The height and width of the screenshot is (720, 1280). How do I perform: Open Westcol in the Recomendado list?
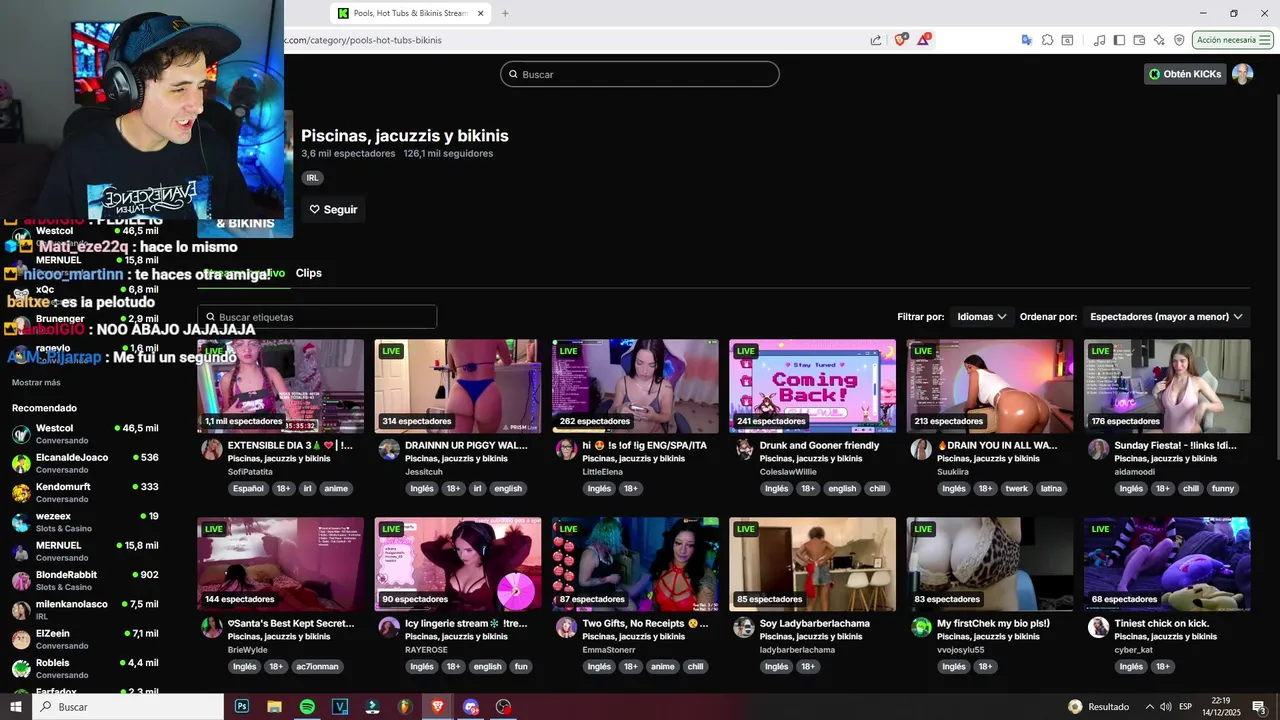(85, 434)
